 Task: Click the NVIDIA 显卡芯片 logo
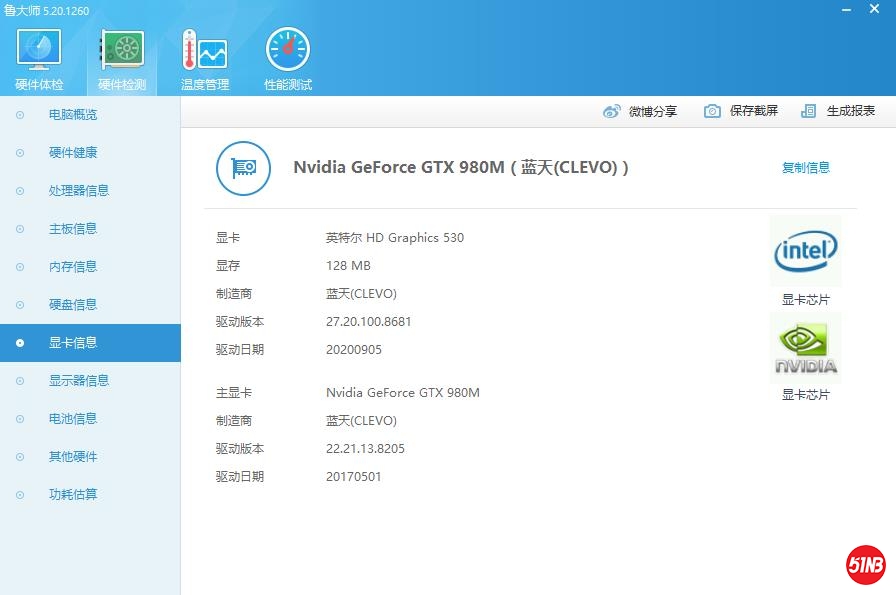[805, 349]
